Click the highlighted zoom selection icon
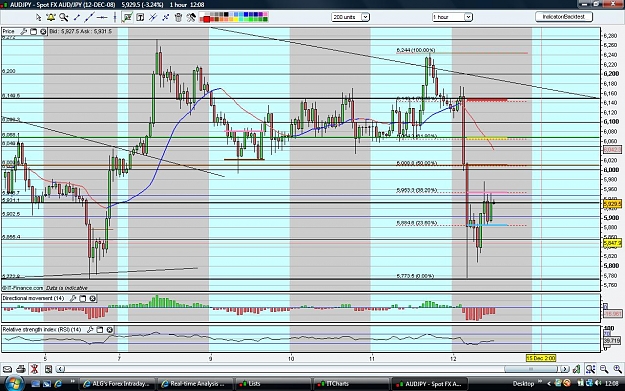 (590, 369)
